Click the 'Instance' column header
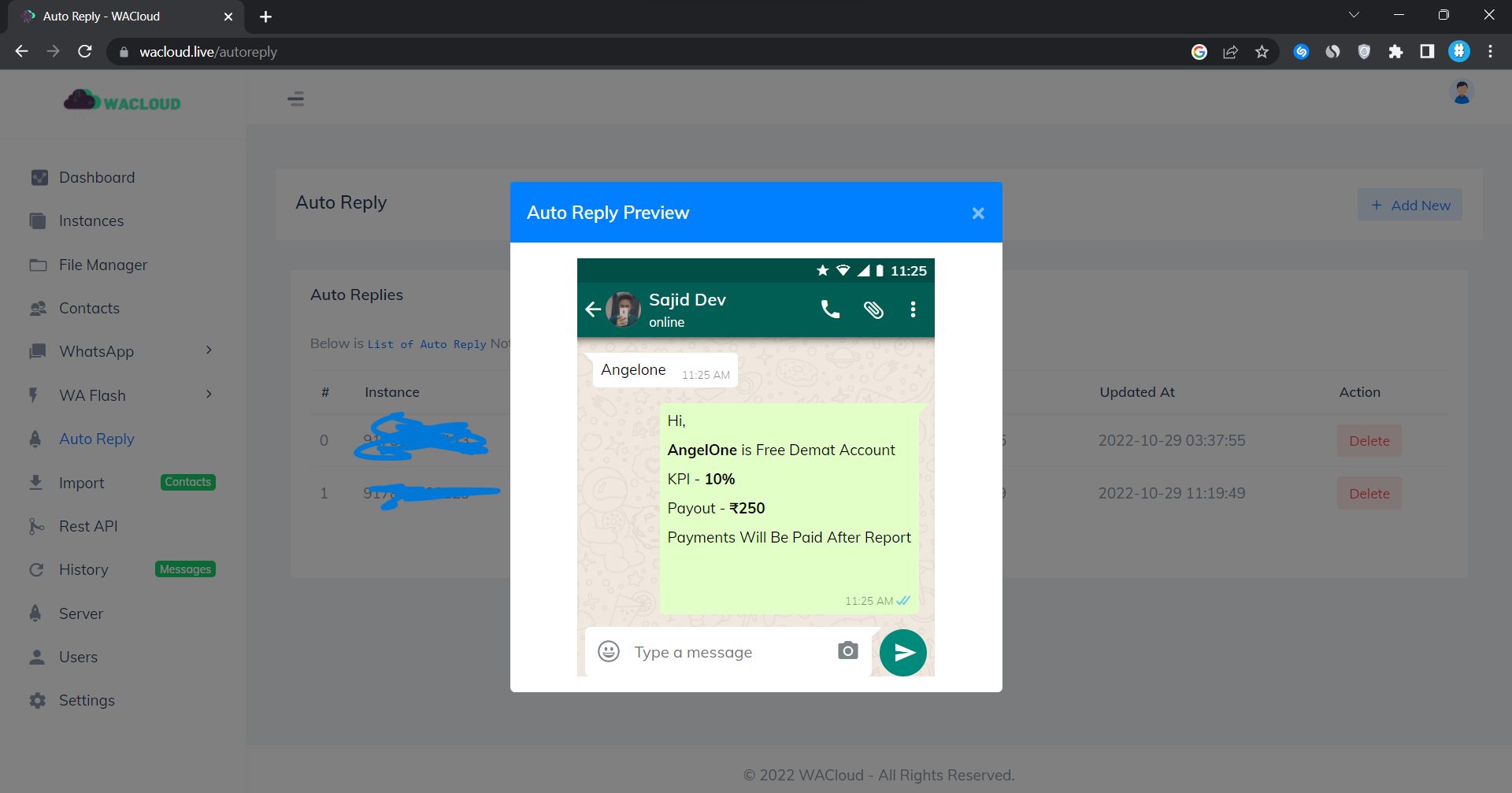Viewport: 1512px width, 793px height. pos(391,392)
